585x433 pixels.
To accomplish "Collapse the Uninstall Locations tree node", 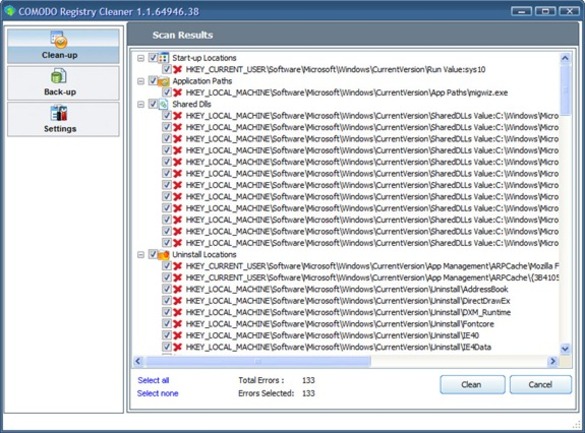I will point(141,255).
